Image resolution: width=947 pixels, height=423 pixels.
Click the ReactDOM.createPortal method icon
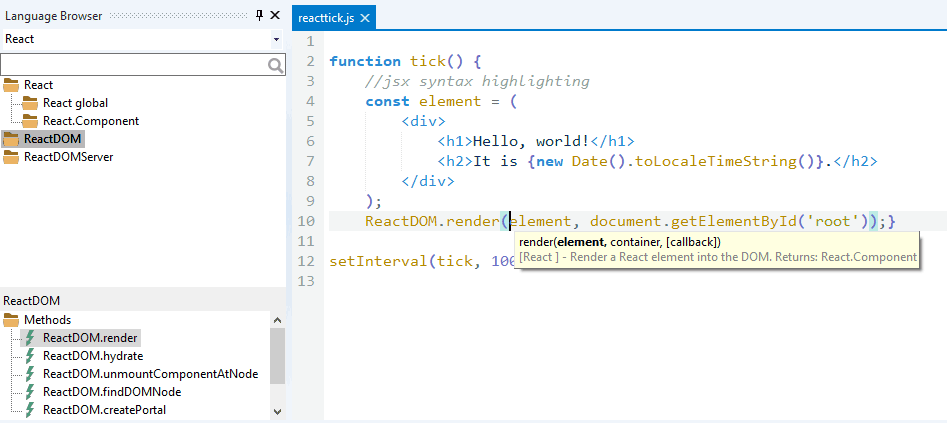coord(30,410)
